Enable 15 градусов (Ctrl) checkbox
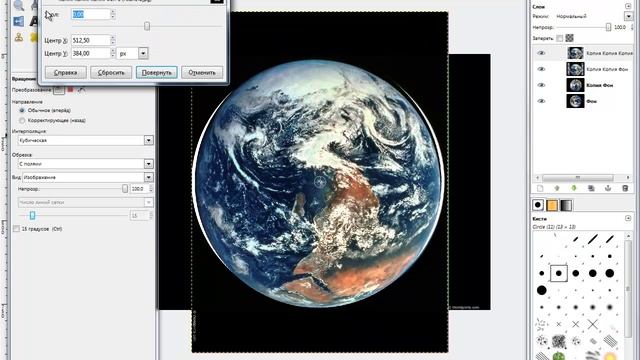640x360 pixels. [x=16, y=229]
